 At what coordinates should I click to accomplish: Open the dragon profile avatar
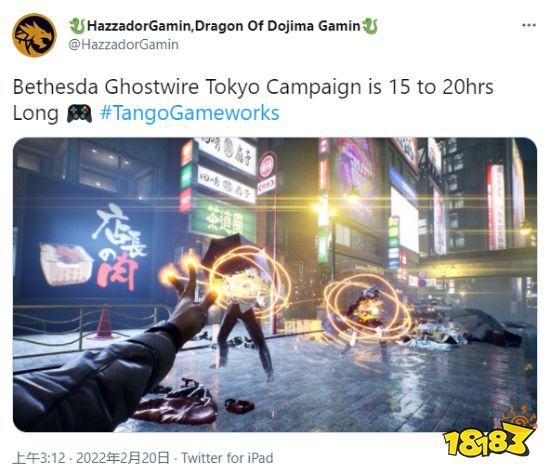click(x=34, y=35)
